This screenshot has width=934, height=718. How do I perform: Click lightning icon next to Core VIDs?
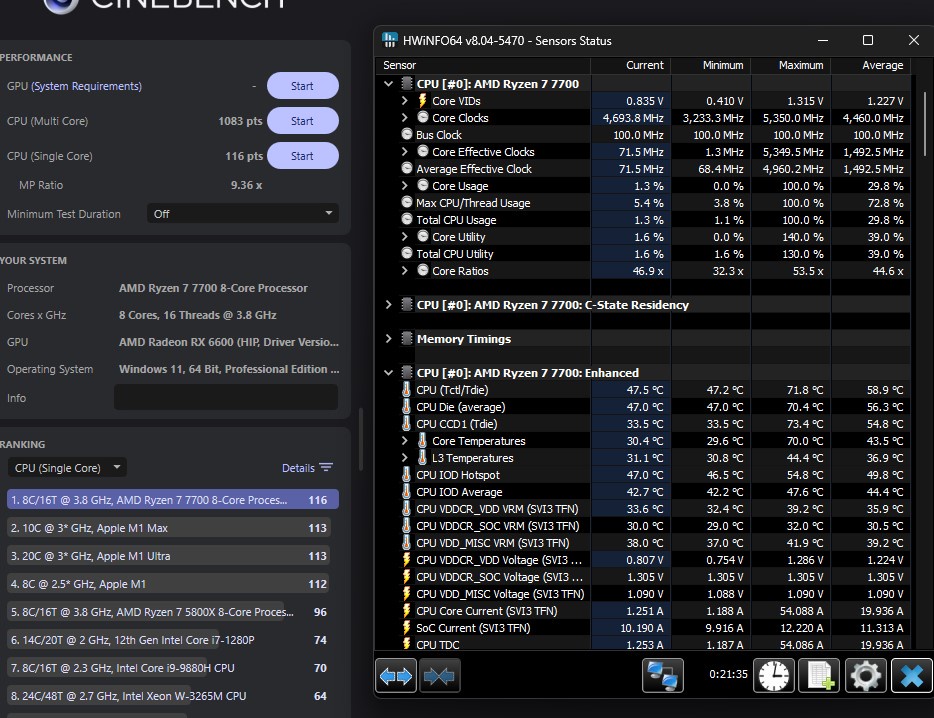(x=422, y=101)
